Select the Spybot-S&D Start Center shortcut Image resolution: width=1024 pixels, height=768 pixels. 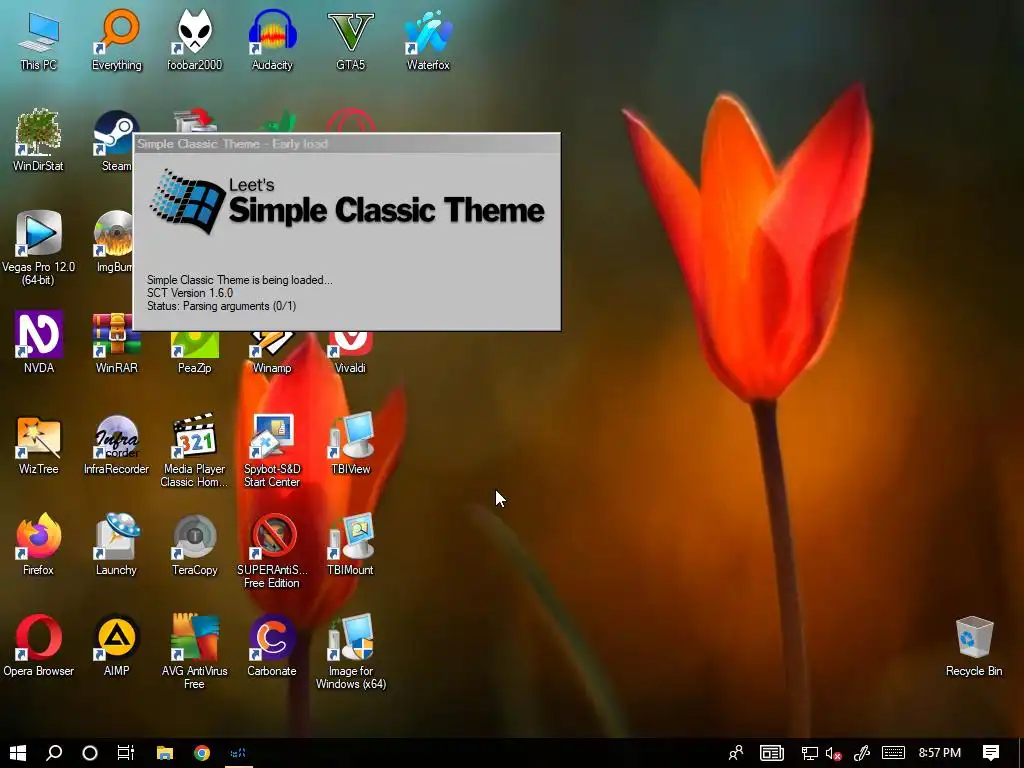(272, 451)
